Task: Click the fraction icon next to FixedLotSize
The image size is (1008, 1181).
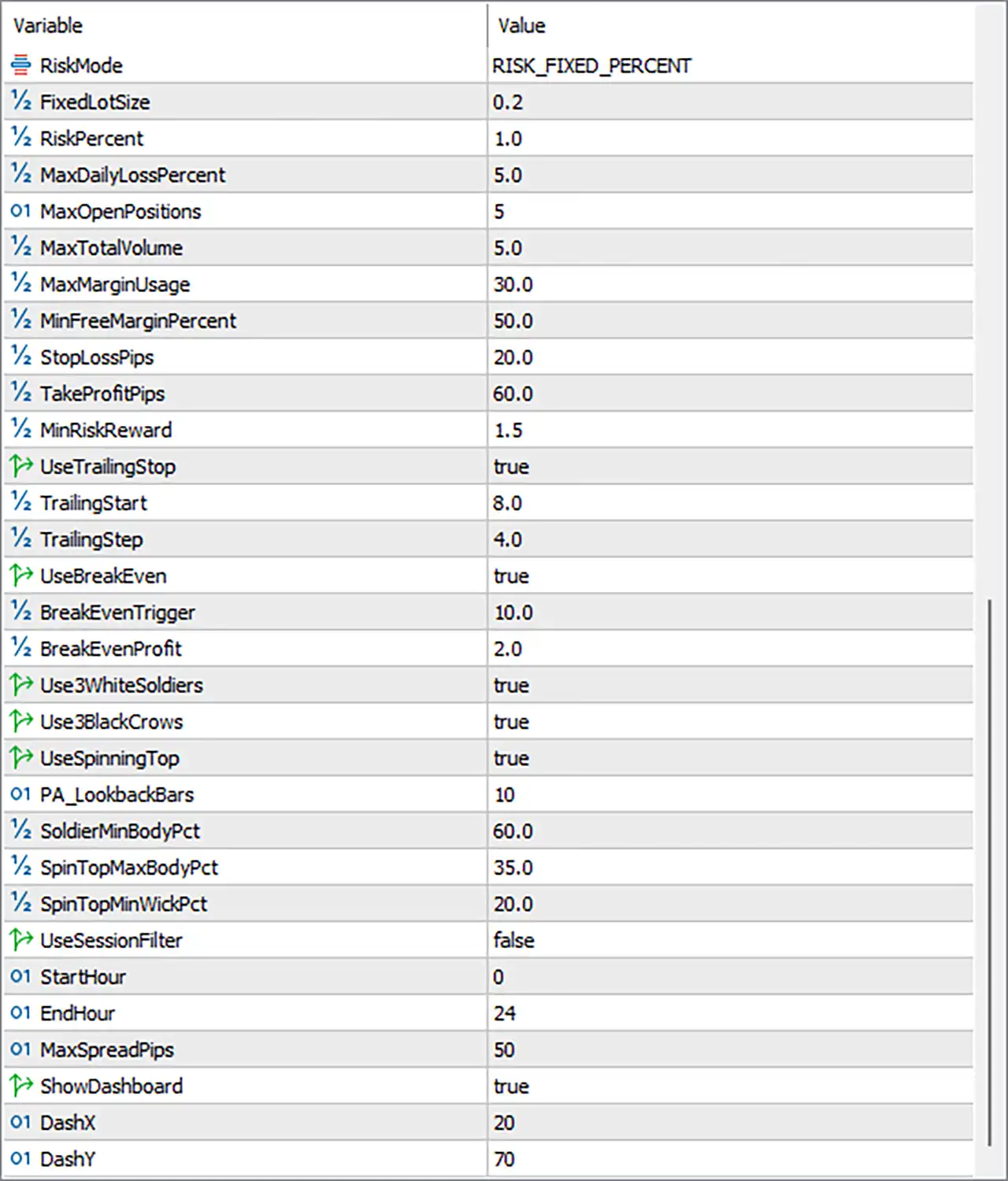Action: click(21, 102)
